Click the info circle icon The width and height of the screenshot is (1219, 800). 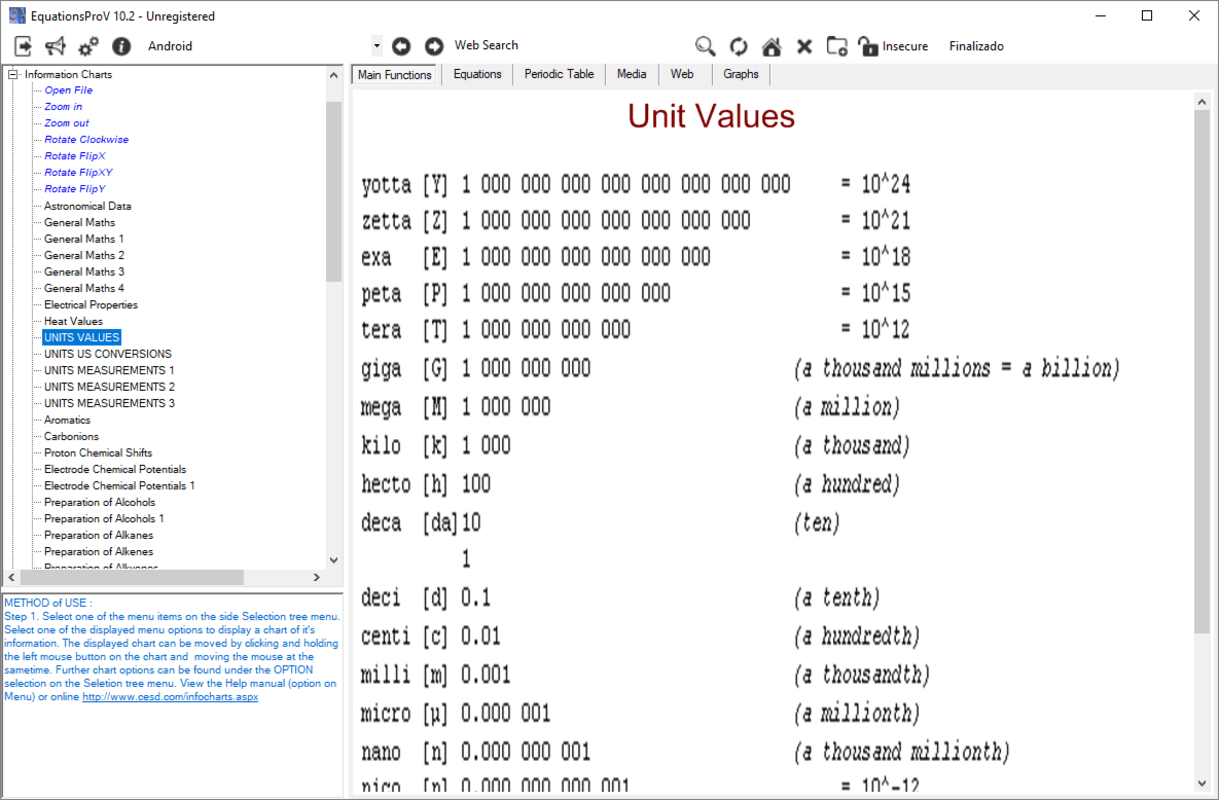tap(121, 46)
